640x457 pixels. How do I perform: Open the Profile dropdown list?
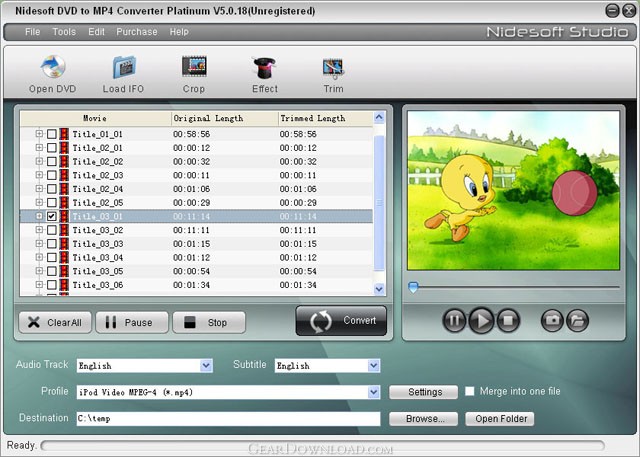[373, 392]
